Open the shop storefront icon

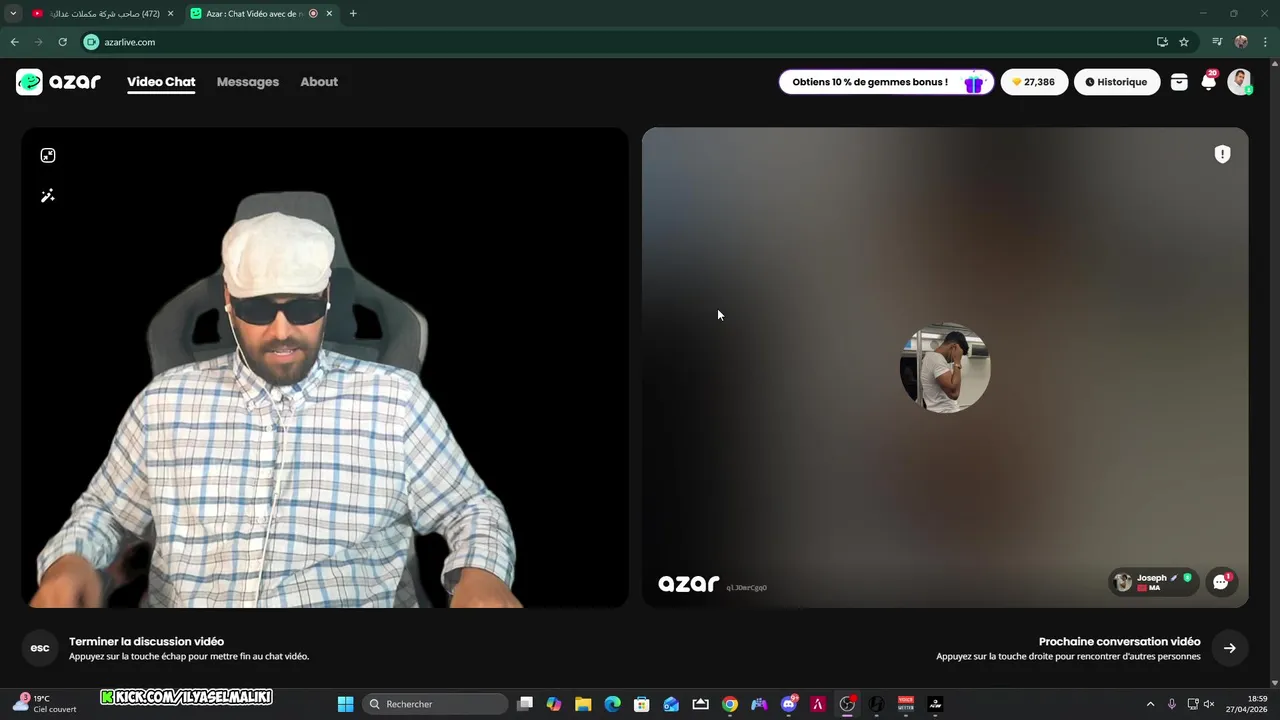[1179, 82]
